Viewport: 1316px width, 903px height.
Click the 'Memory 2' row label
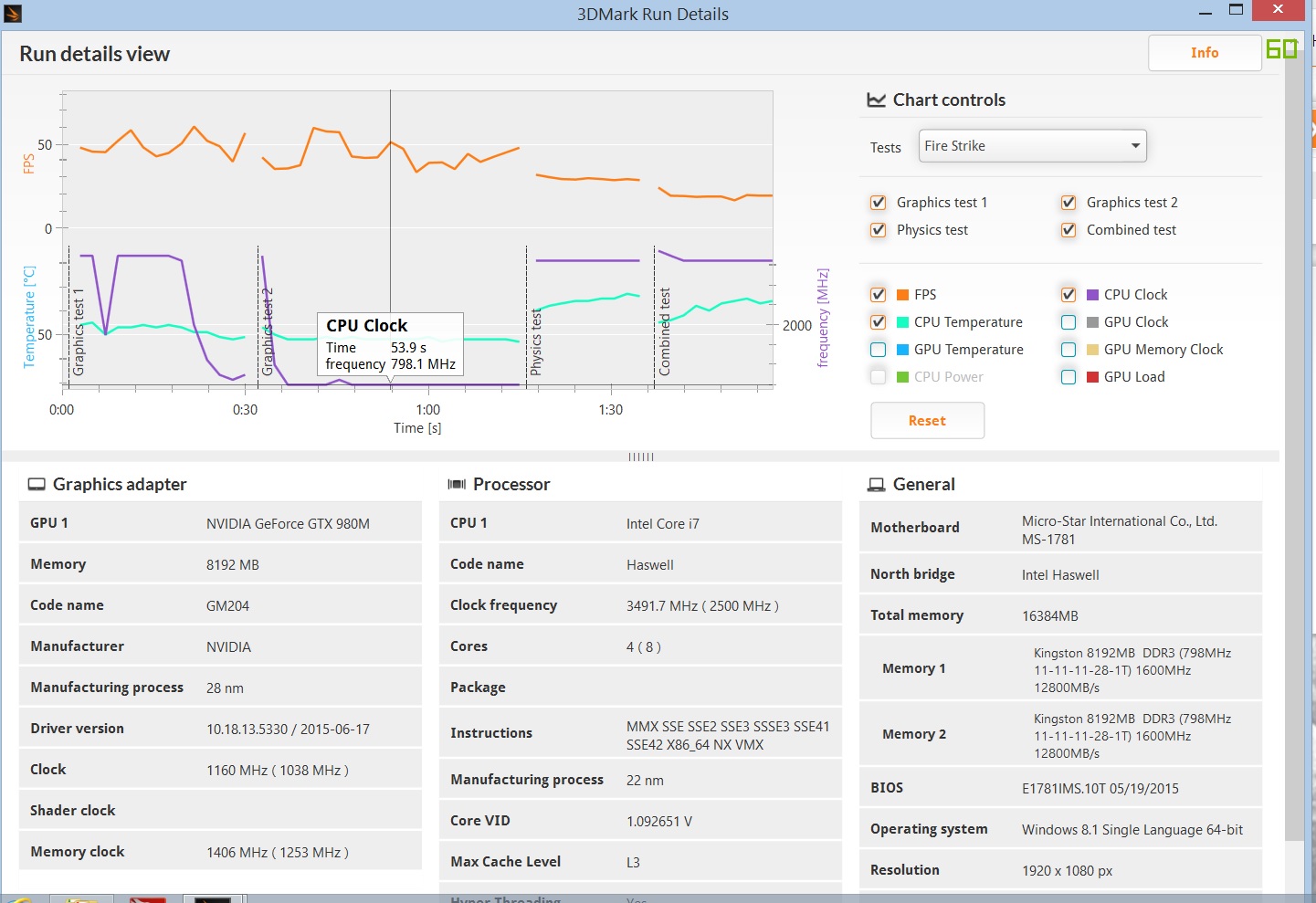coord(914,734)
